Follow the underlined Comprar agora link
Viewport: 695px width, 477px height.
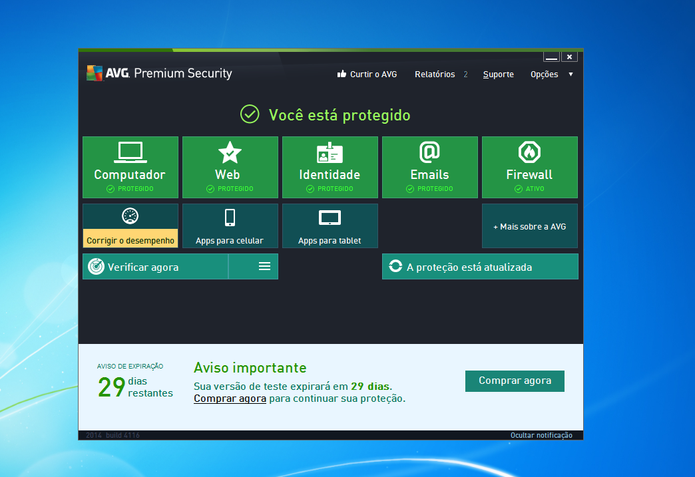tap(230, 398)
